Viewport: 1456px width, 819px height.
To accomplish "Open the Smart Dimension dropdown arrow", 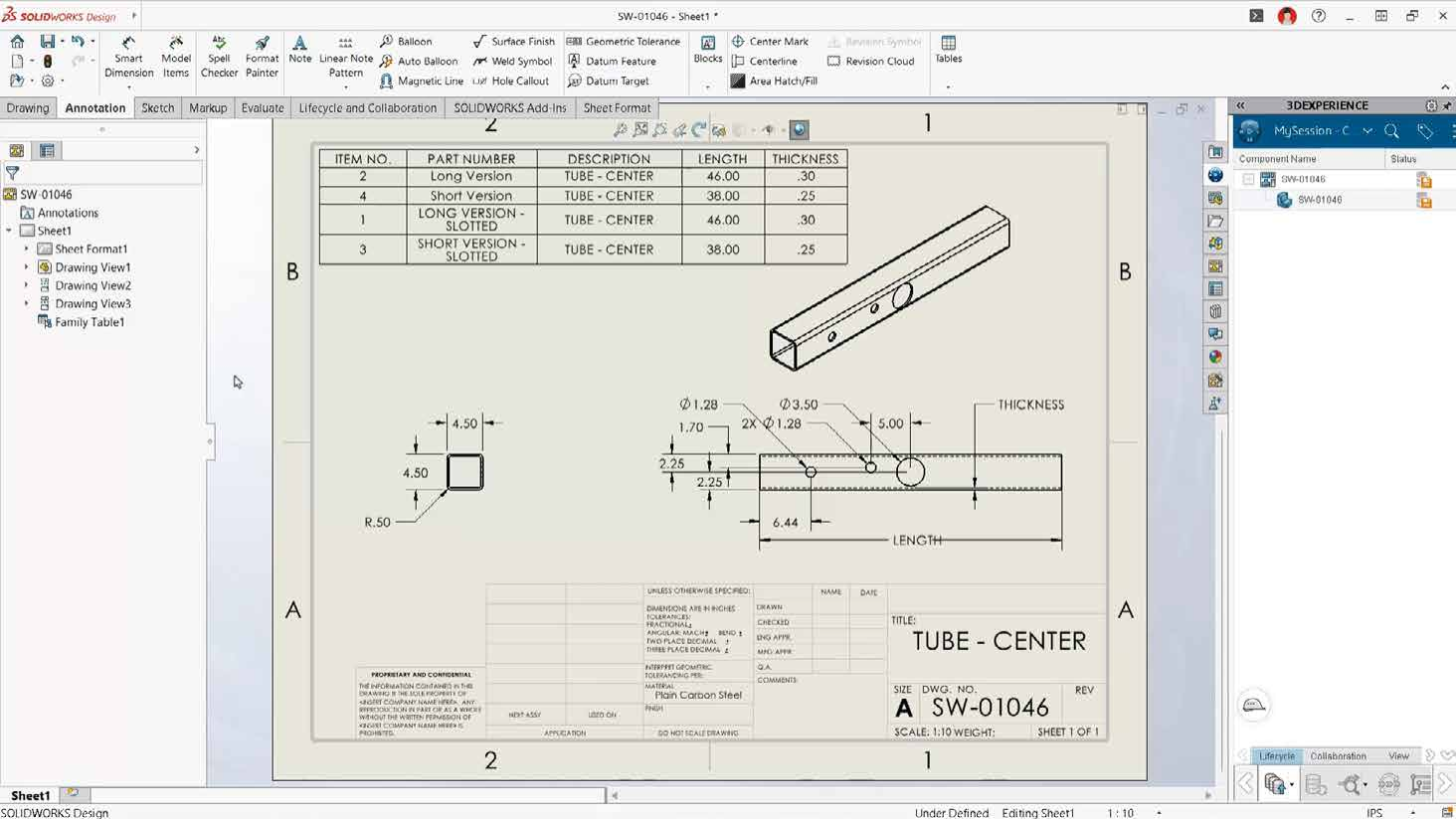I will point(128,87).
